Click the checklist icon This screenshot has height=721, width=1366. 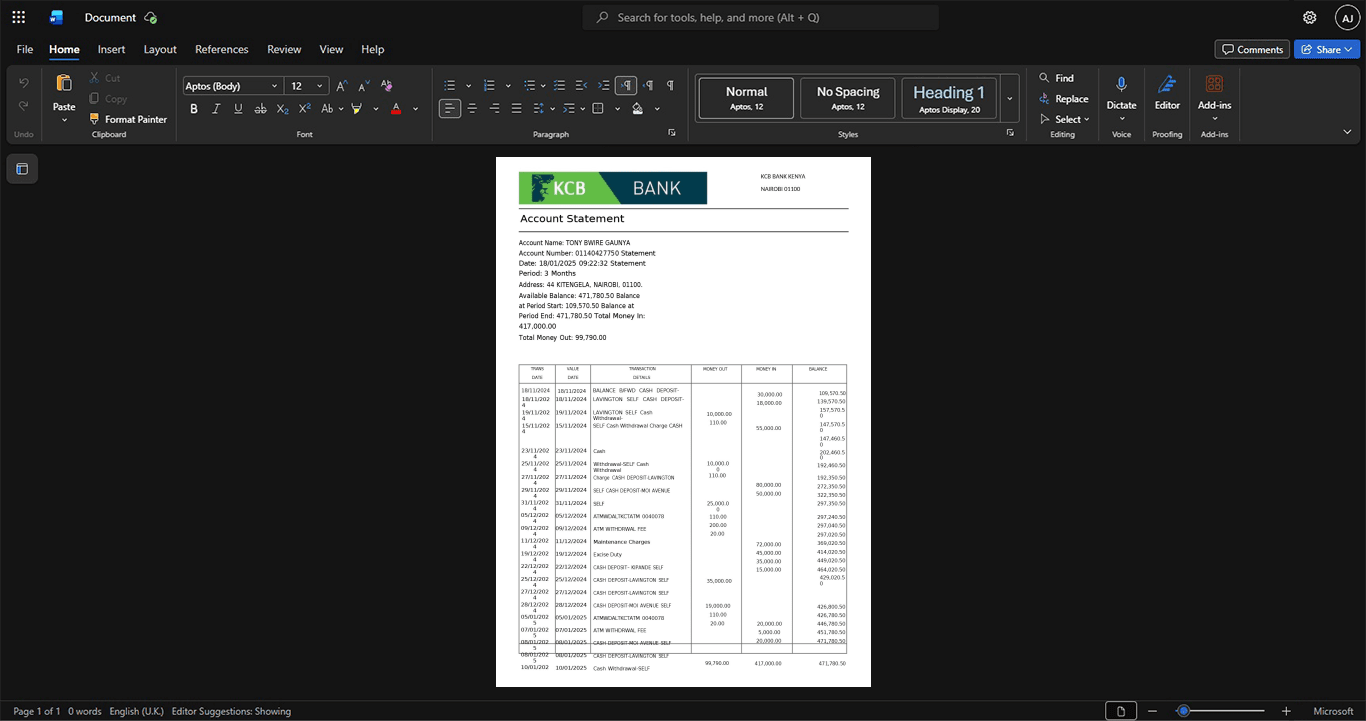tap(559, 85)
